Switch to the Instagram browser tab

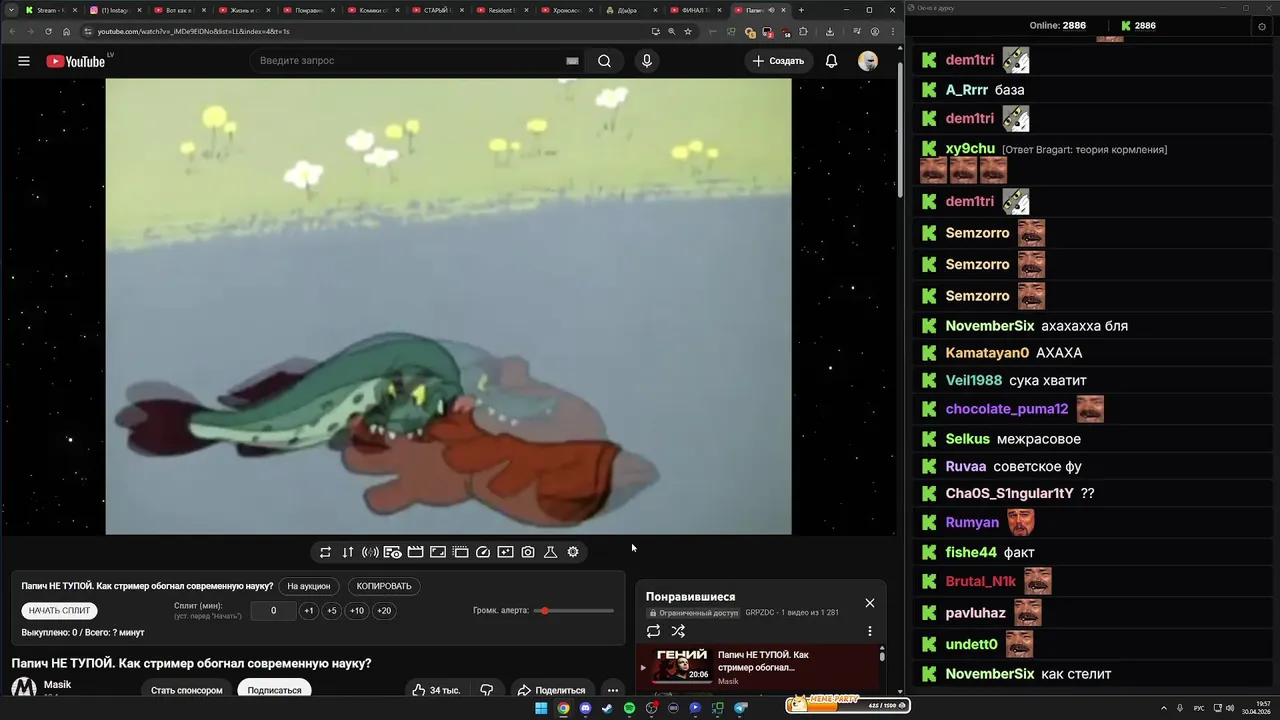click(113, 10)
